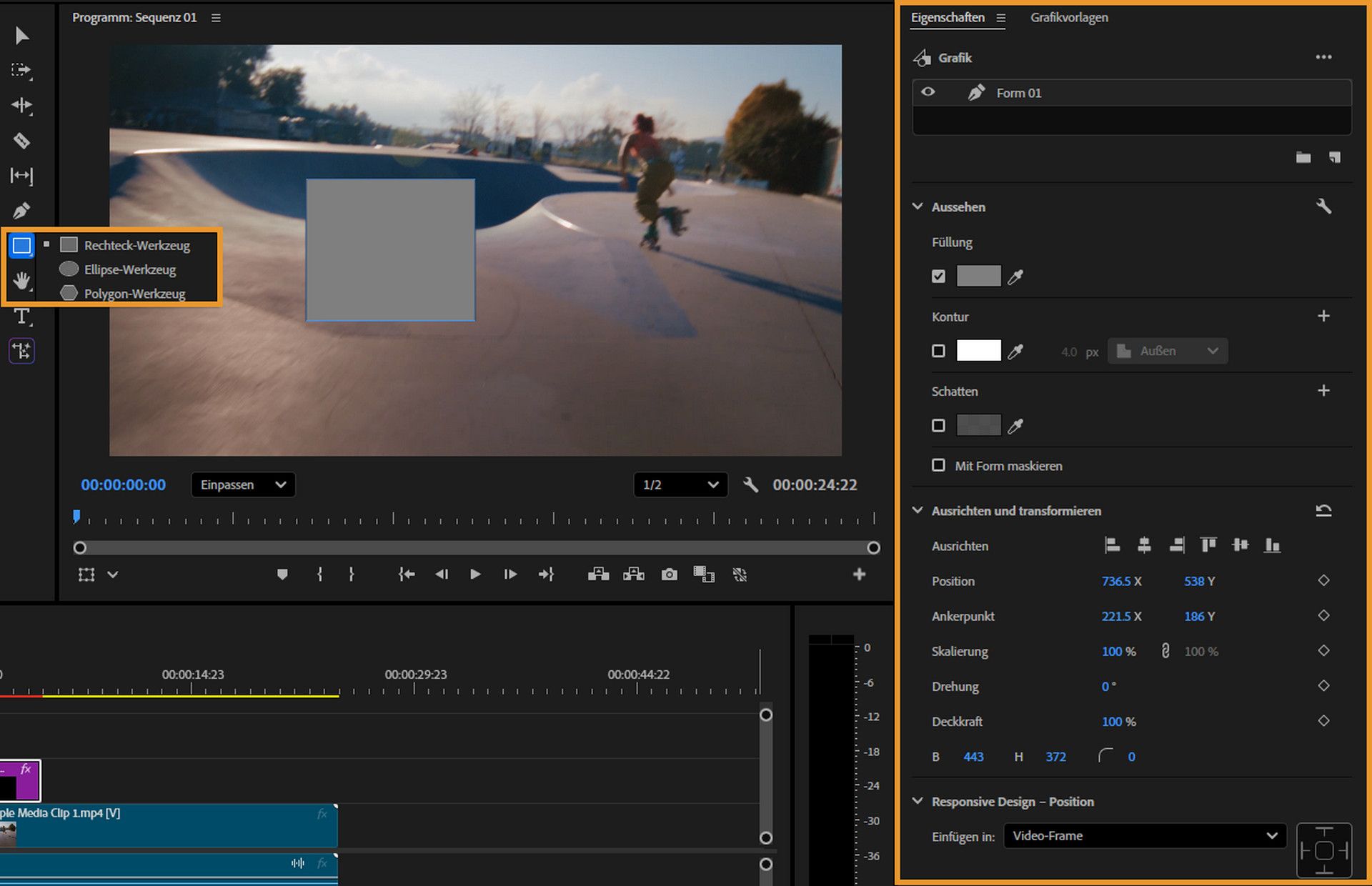
Task: Switch to the Grafikvorlagen tab
Action: (1069, 17)
